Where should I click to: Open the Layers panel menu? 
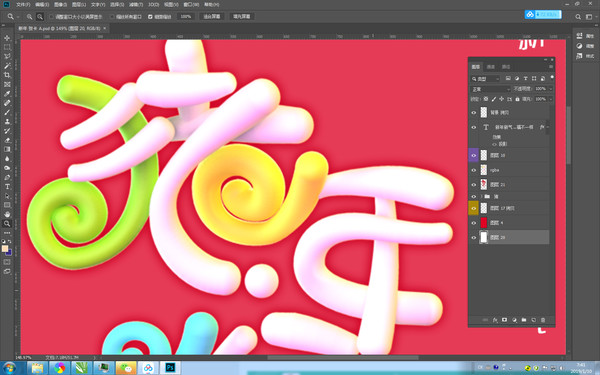click(551, 67)
